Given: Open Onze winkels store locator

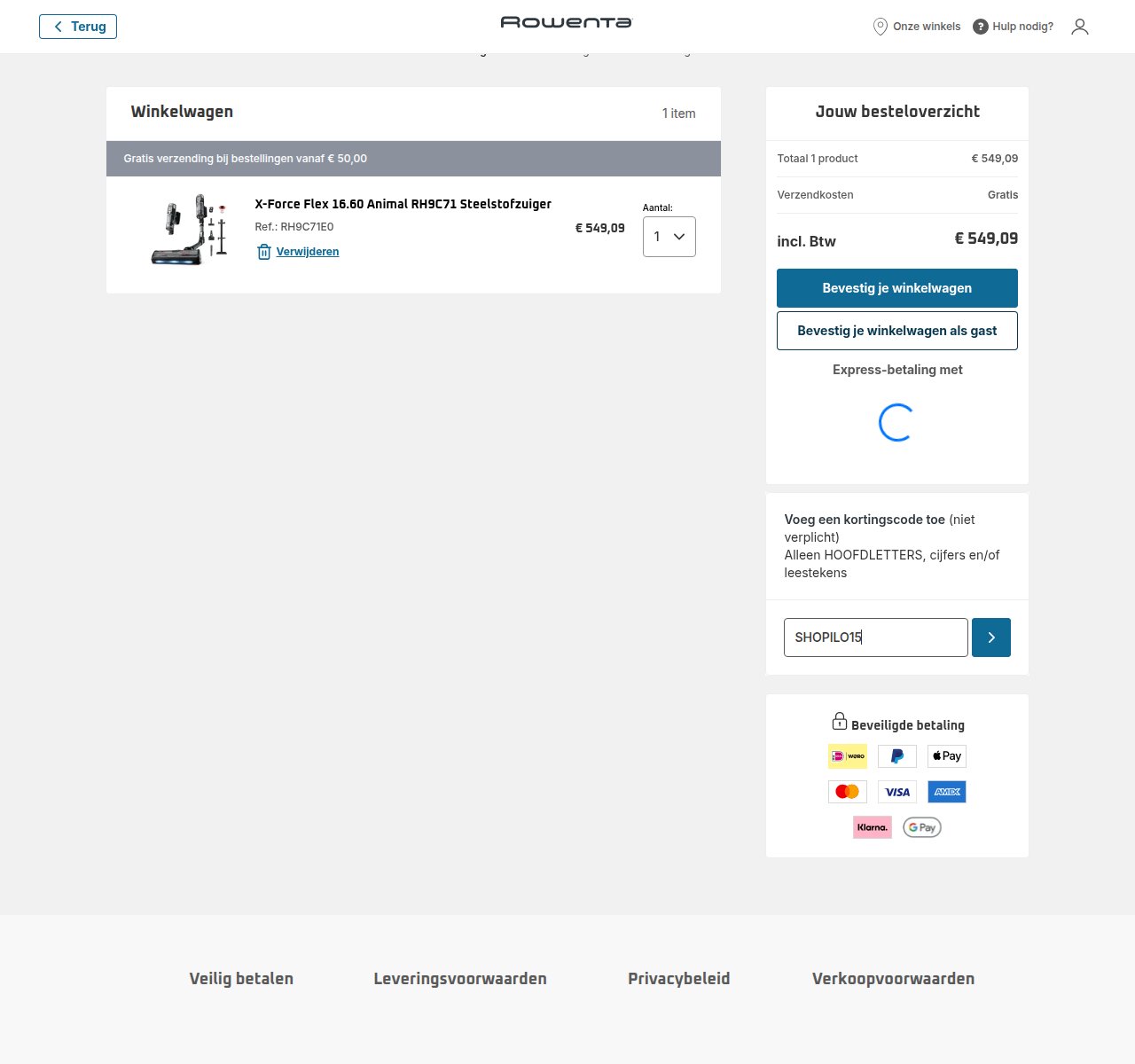Looking at the screenshot, I should click(917, 27).
